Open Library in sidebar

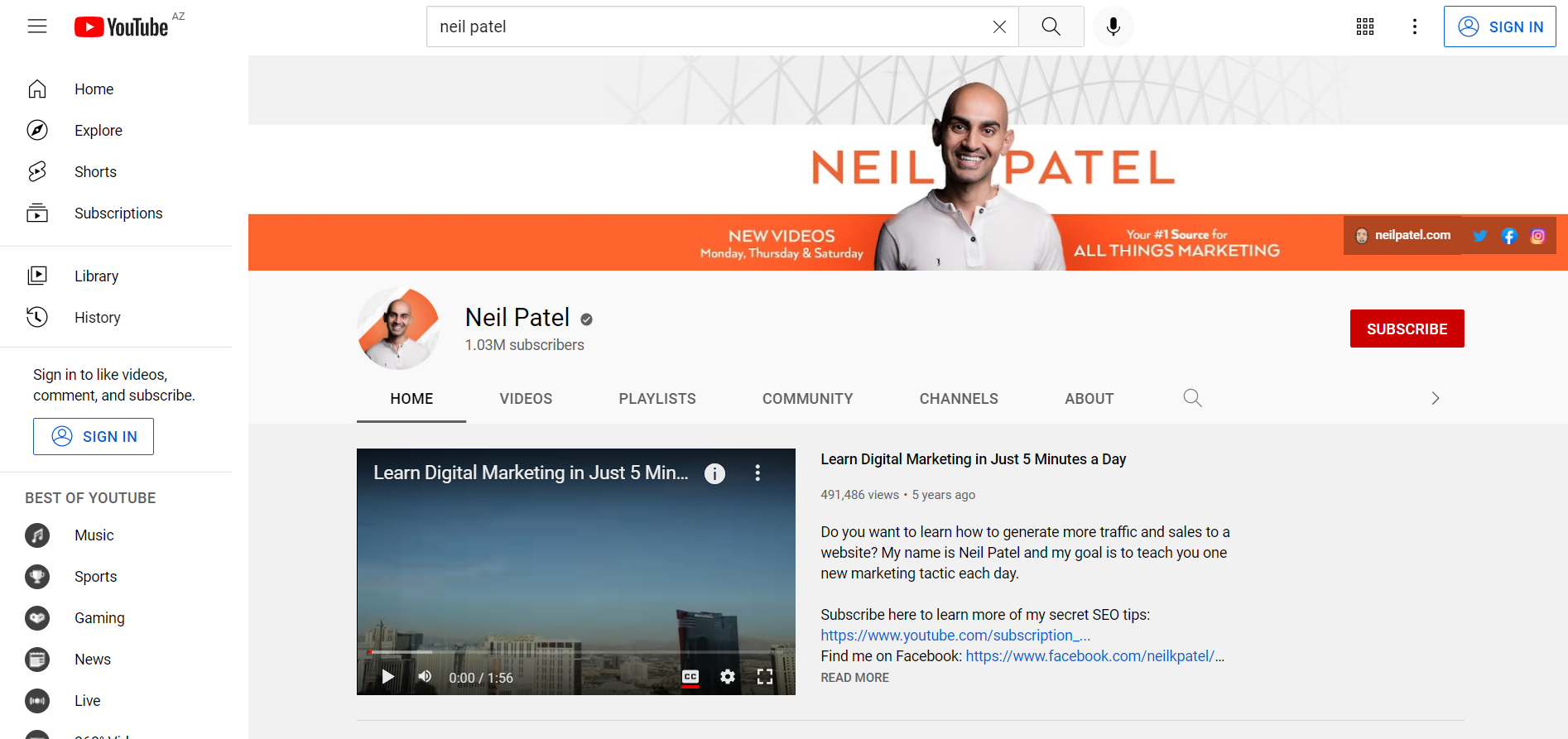[x=116, y=276]
